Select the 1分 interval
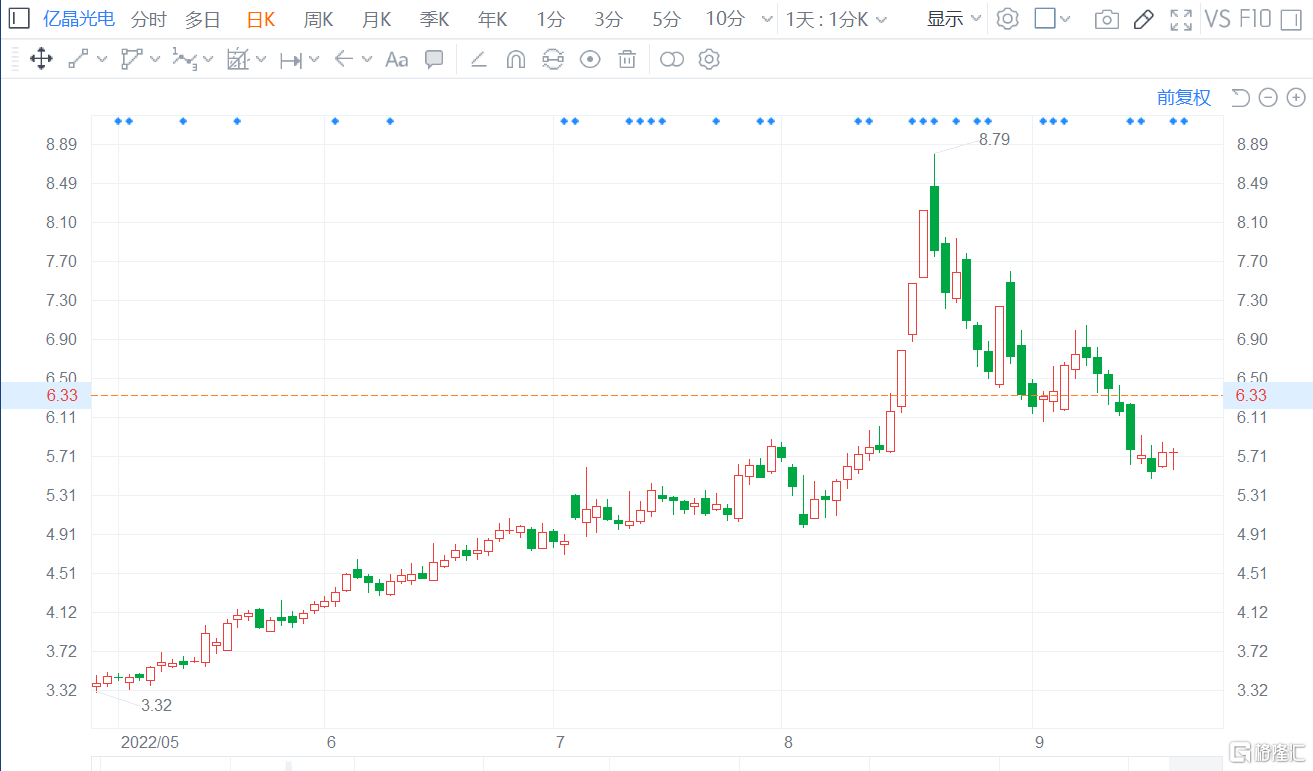 tap(550, 19)
